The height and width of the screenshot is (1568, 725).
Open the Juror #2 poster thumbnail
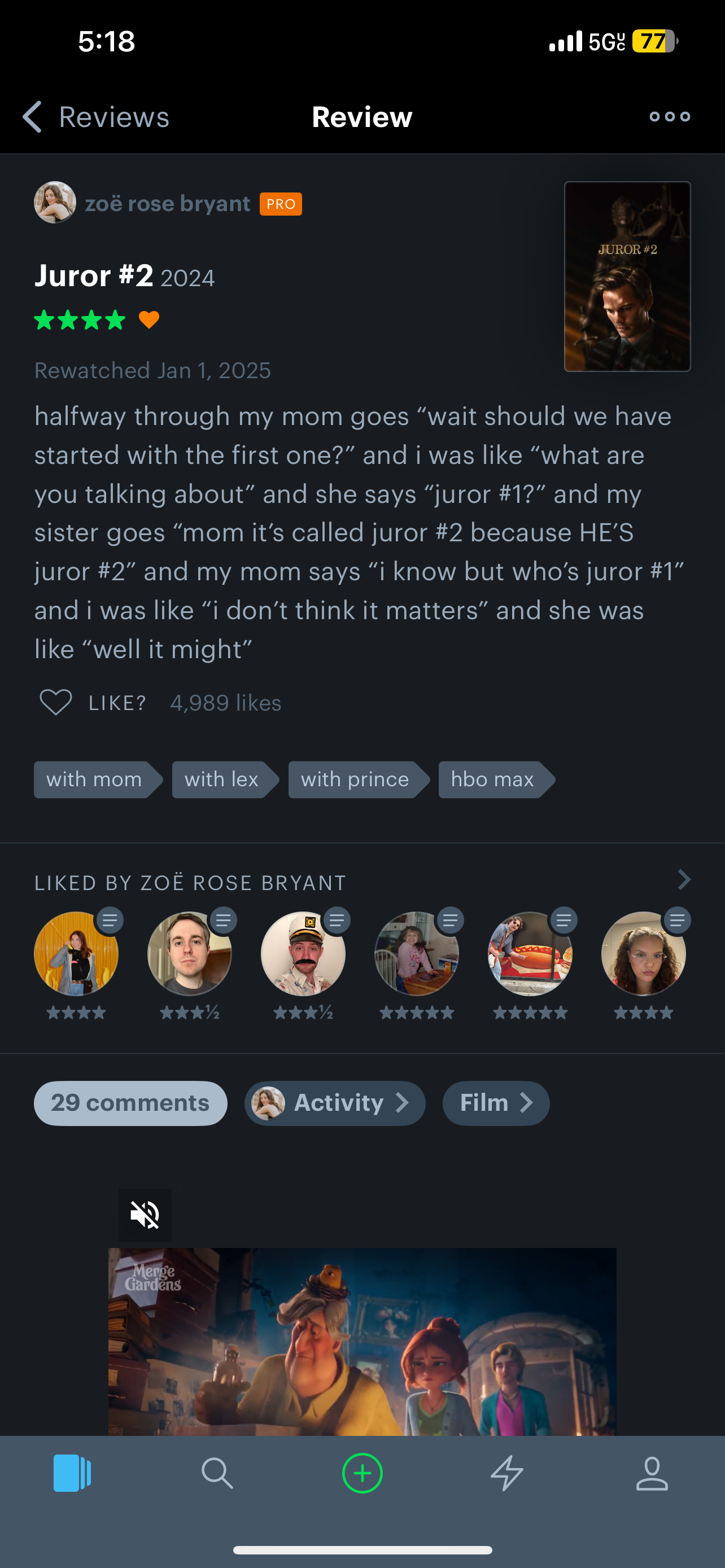(x=627, y=277)
